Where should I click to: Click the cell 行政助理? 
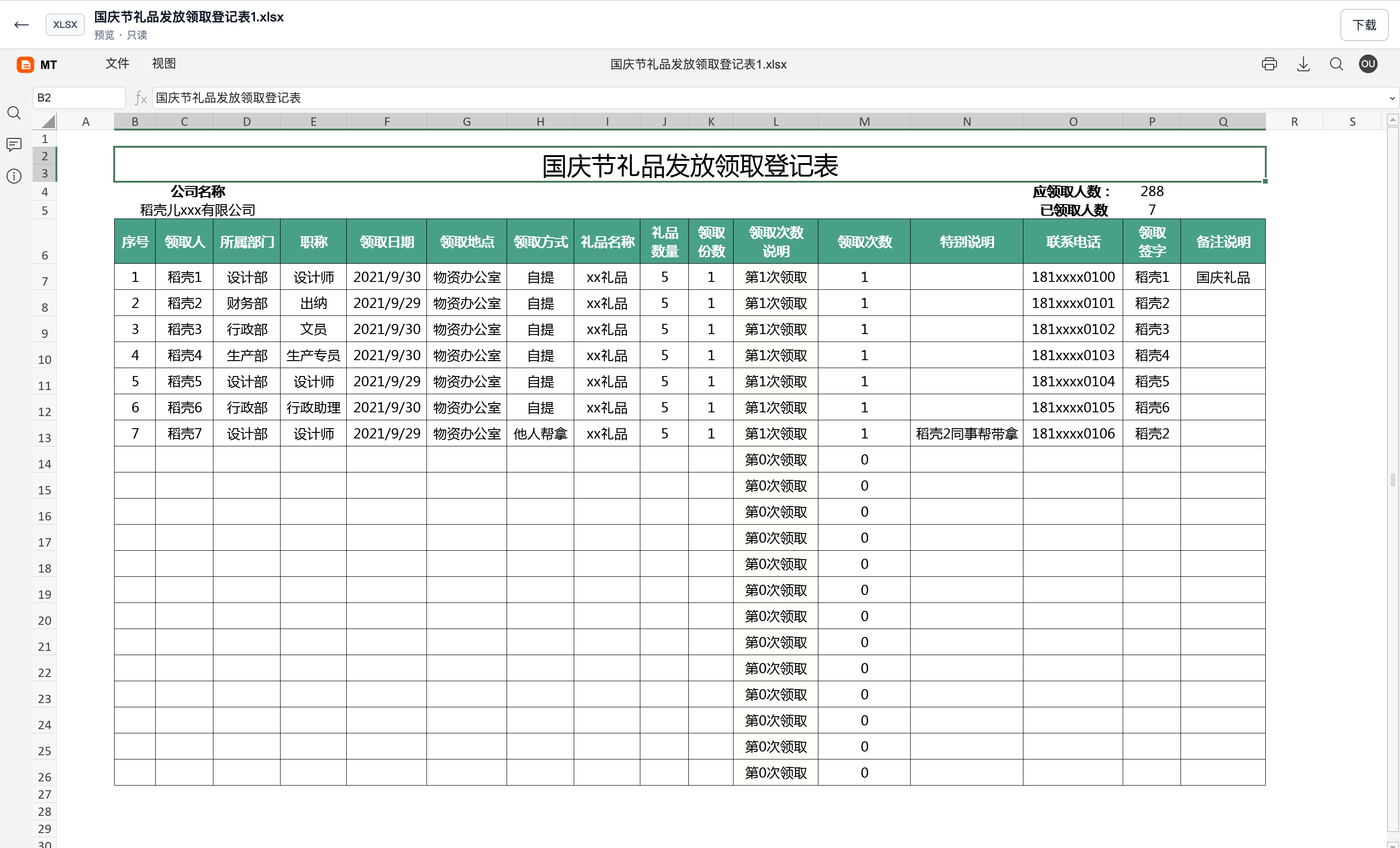pos(314,408)
